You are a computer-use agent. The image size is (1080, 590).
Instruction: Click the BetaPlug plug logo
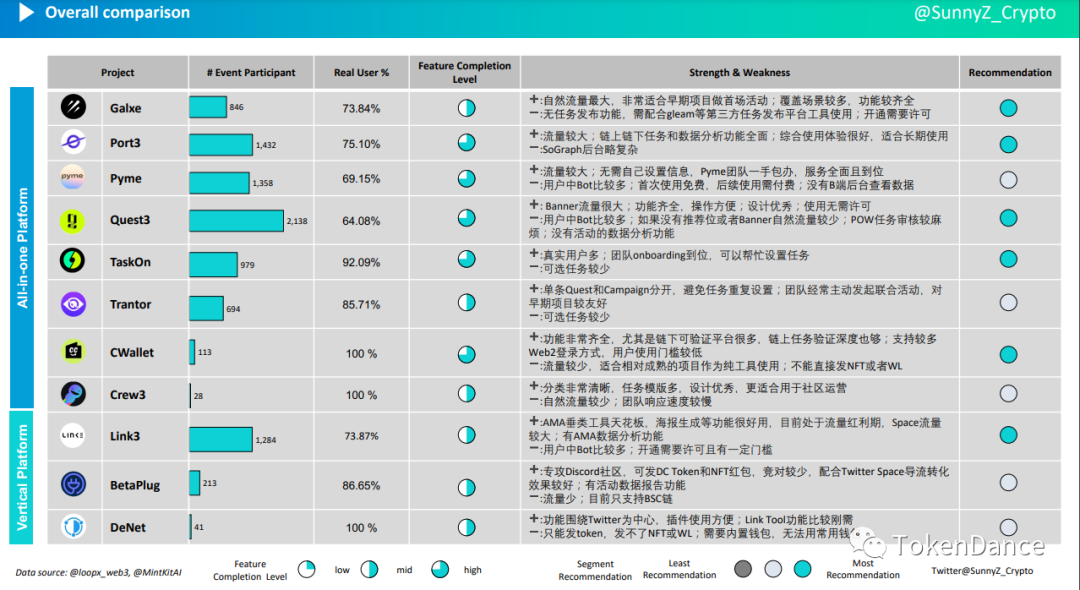pos(73,484)
